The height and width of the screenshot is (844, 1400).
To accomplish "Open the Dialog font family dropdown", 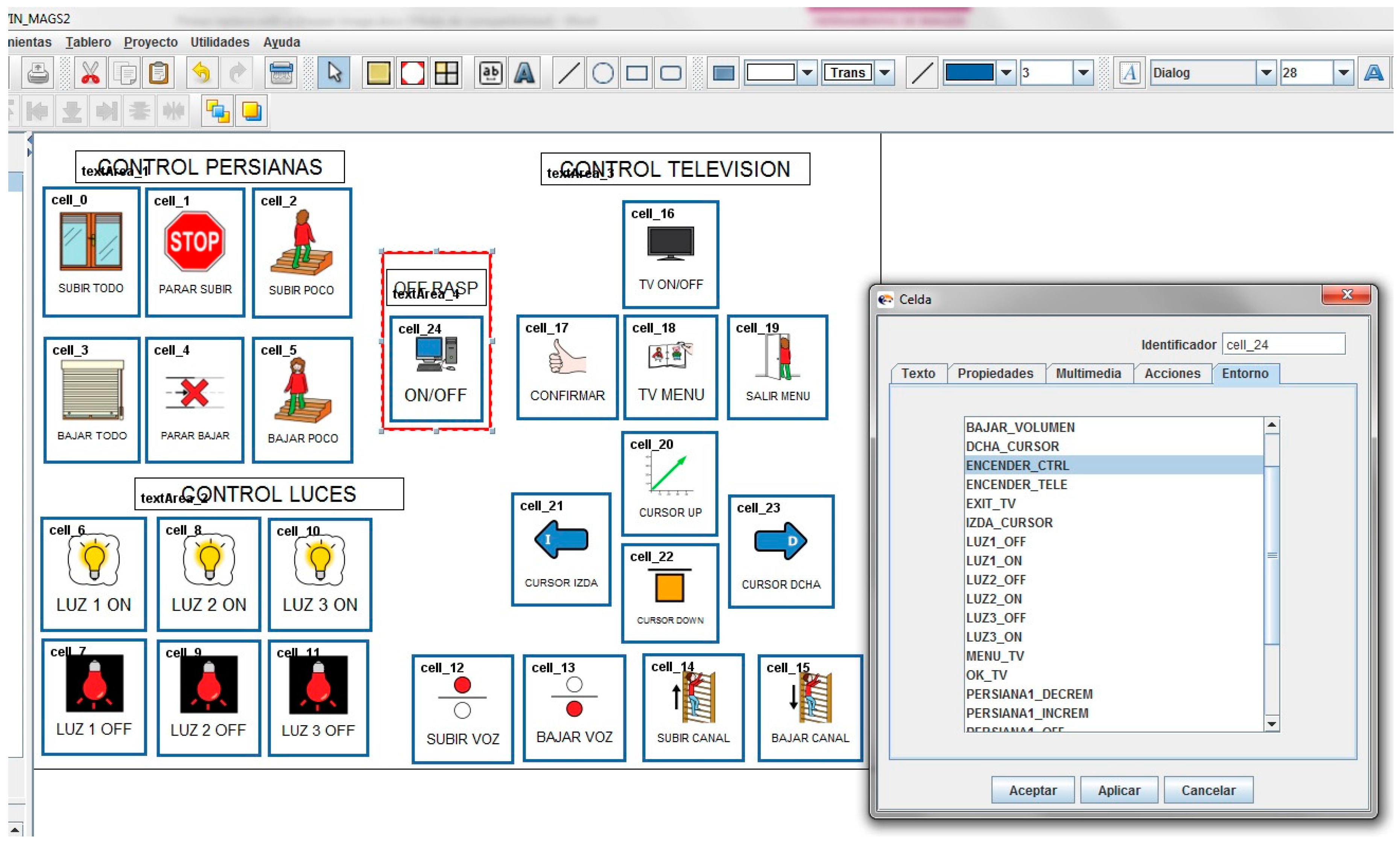I will (x=1266, y=73).
